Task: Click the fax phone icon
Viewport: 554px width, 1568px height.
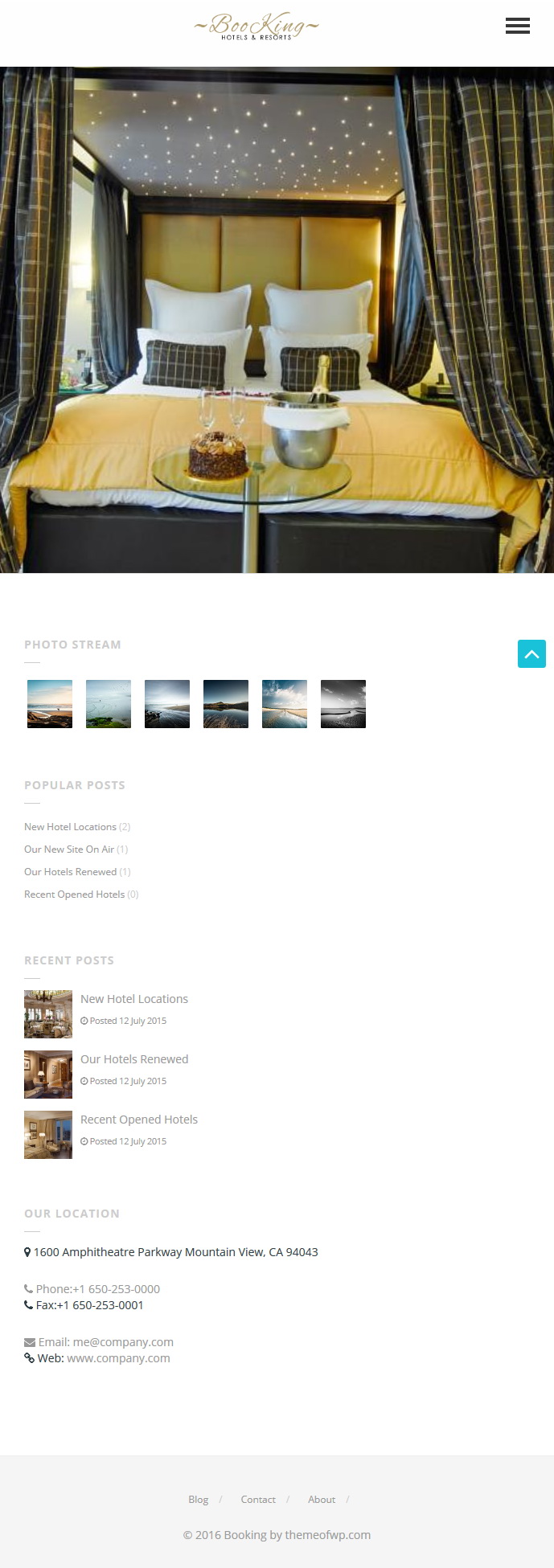Action: (29, 1305)
